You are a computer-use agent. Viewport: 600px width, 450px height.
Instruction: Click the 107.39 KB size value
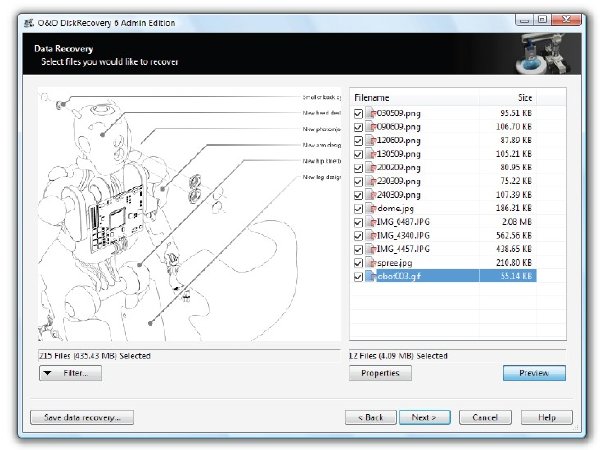point(514,195)
